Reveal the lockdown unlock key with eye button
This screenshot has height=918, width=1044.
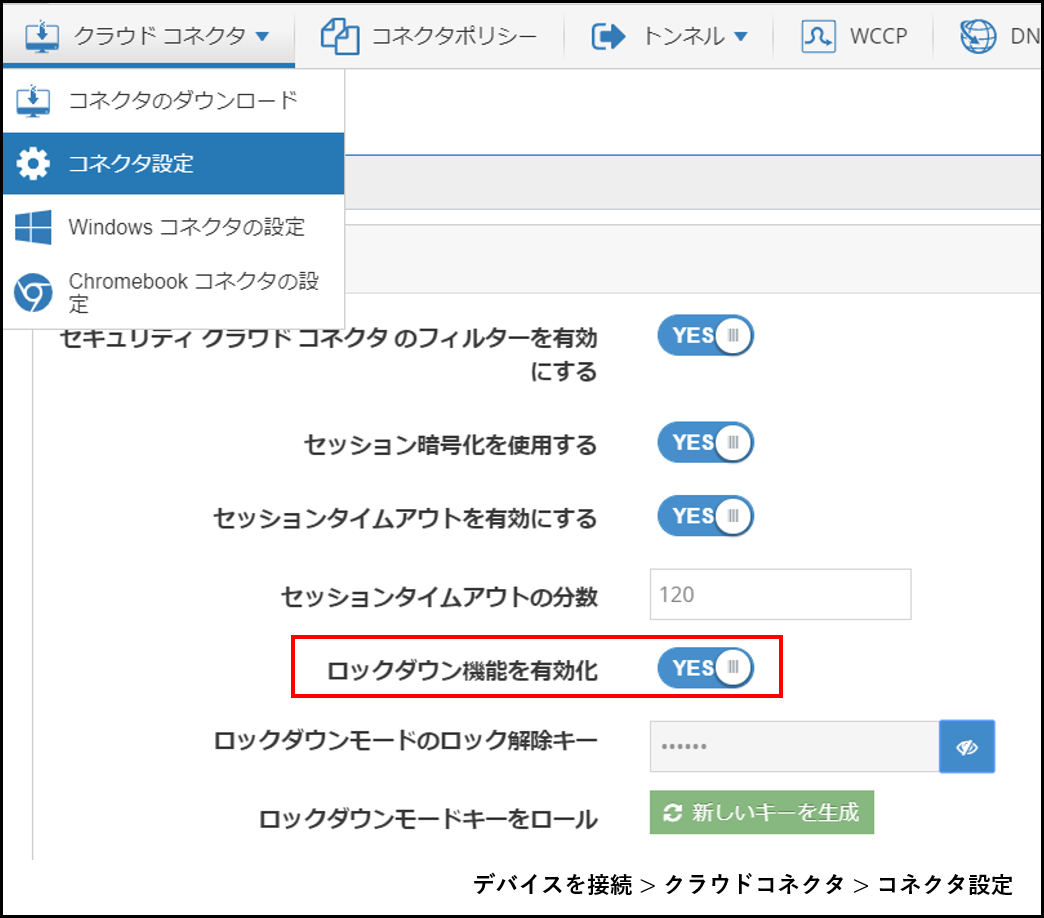pos(967,746)
